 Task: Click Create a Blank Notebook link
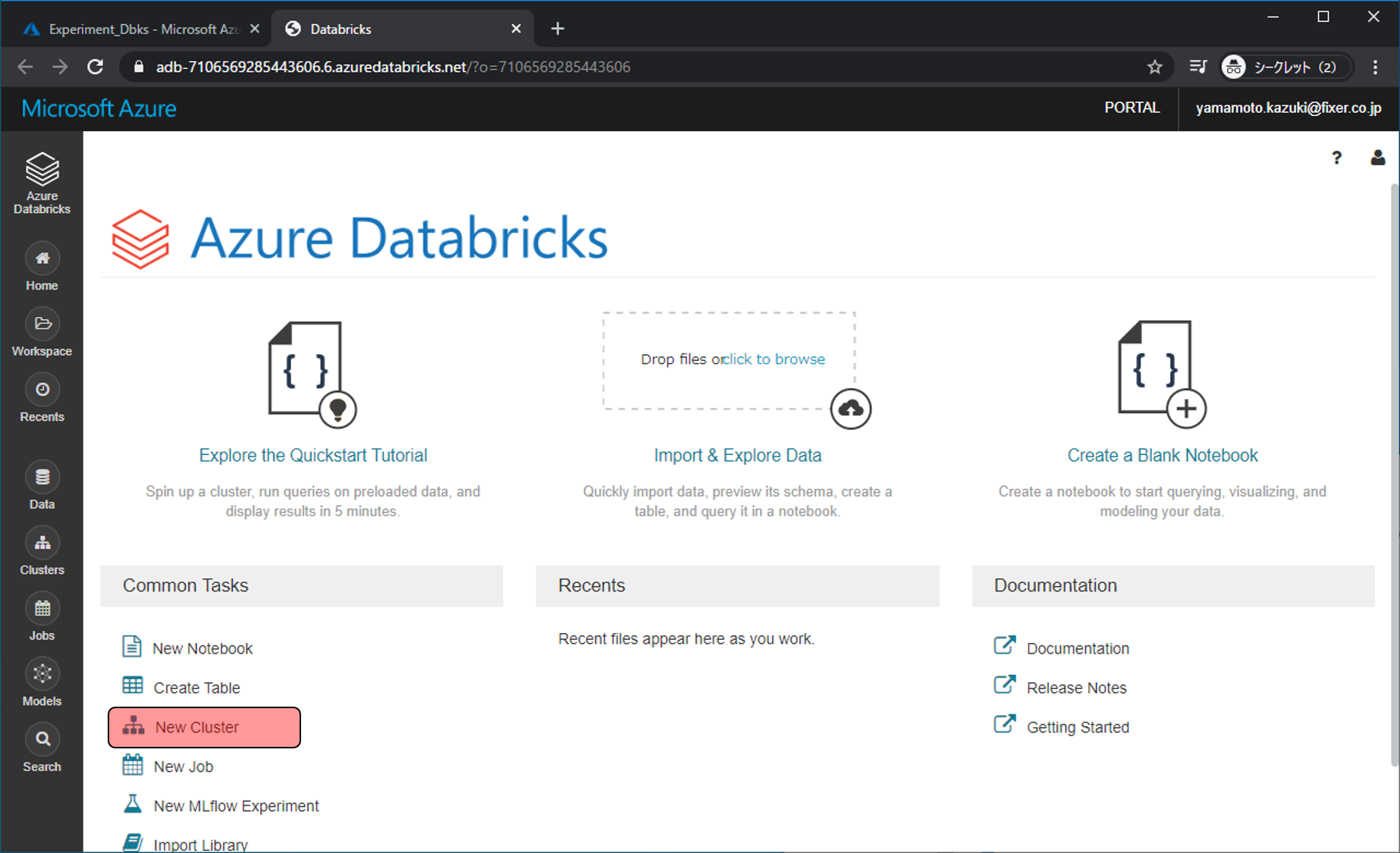pos(1162,455)
